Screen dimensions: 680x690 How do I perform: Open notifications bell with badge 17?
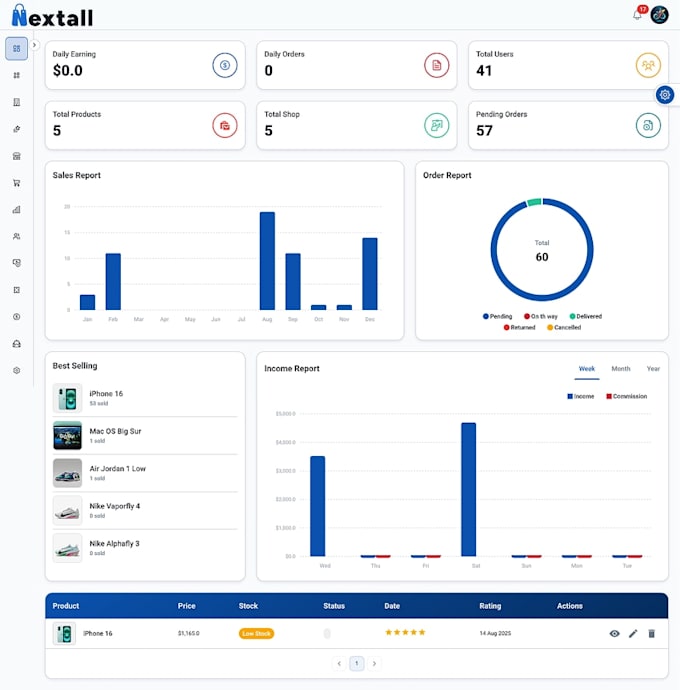[638, 15]
